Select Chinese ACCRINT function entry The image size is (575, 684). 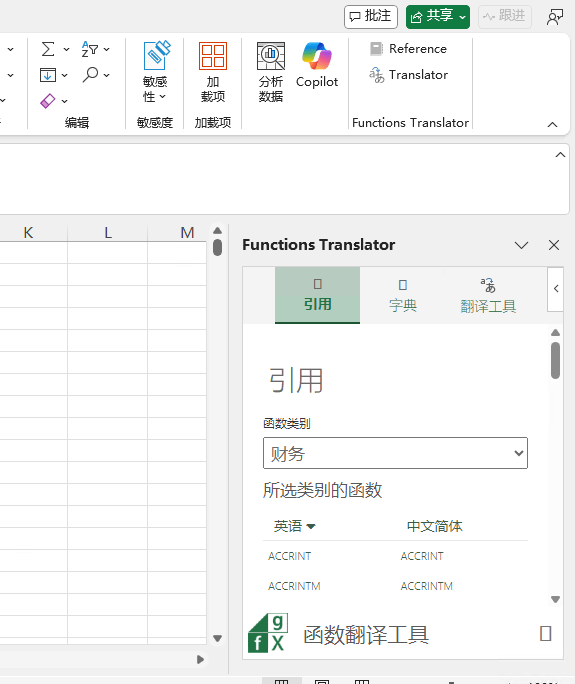click(422, 556)
